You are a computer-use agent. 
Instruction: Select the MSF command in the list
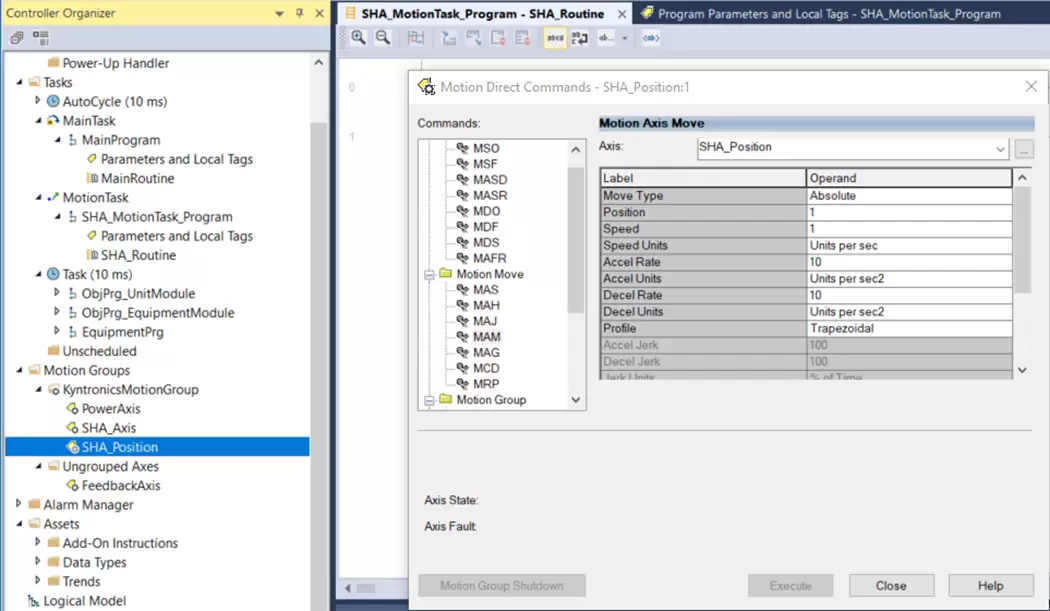485,163
